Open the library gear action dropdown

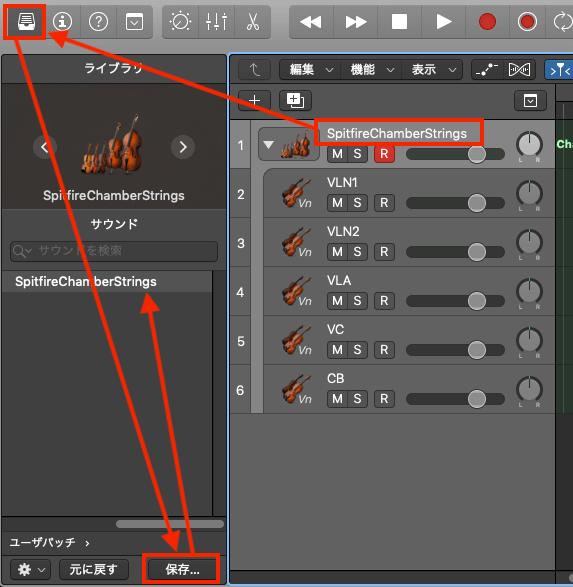pos(31,569)
